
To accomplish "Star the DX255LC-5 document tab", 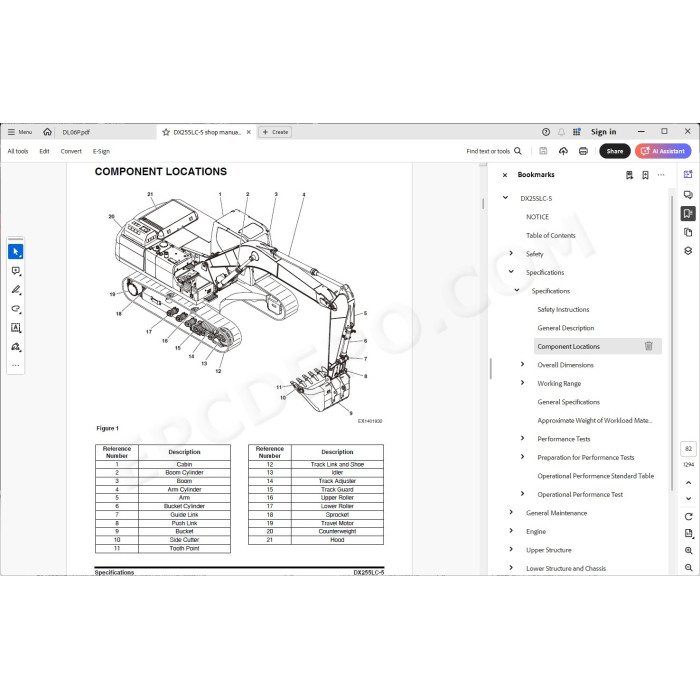I will 166,132.
